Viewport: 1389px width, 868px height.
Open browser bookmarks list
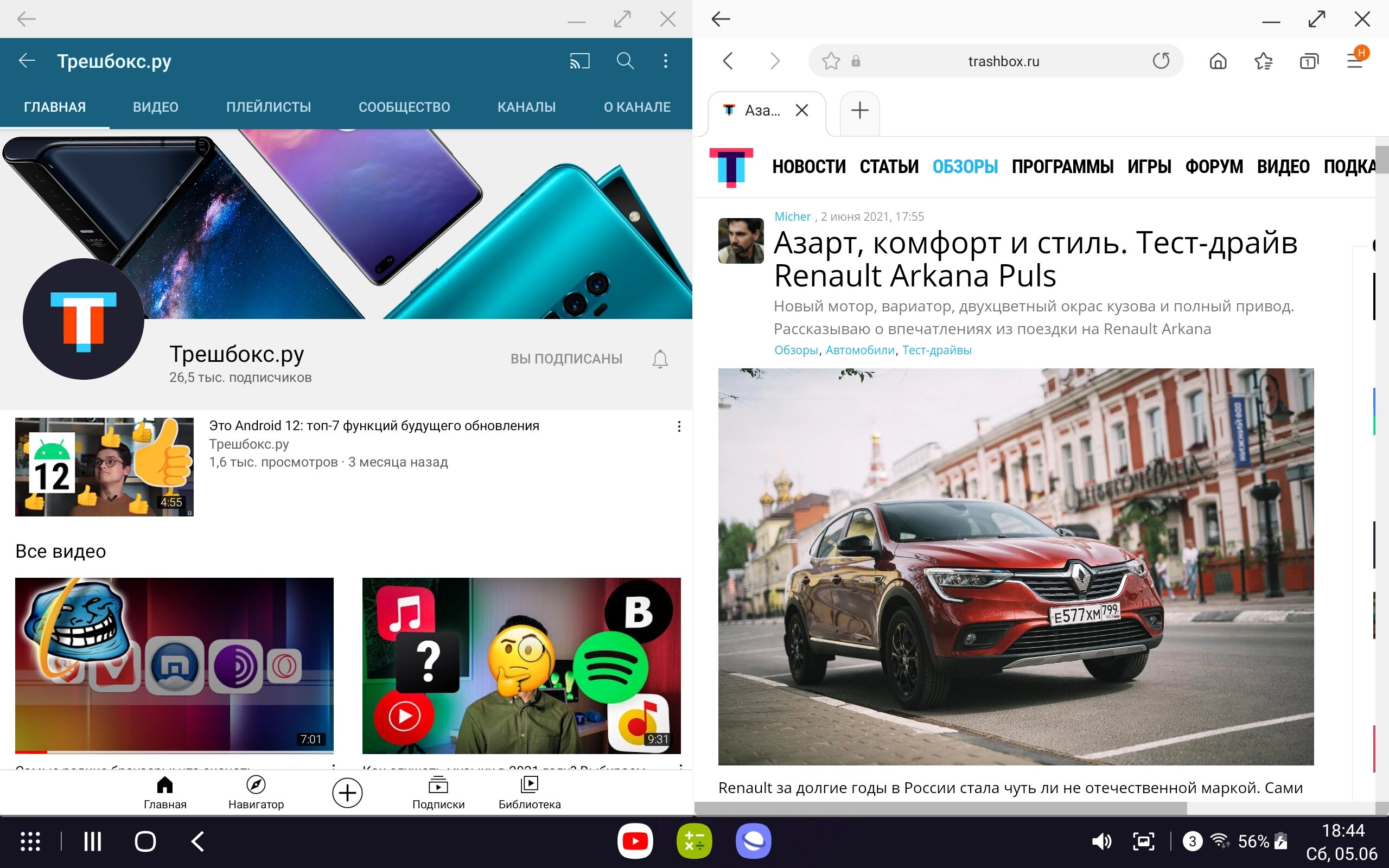[x=1263, y=61]
